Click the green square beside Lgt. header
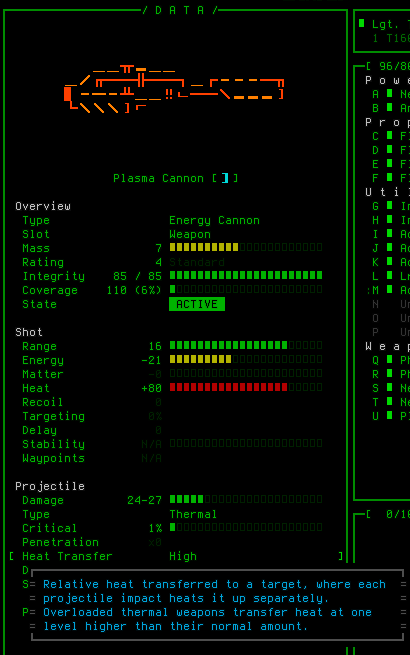The height and width of the screenshot is (655, 410). coord(362,23)
